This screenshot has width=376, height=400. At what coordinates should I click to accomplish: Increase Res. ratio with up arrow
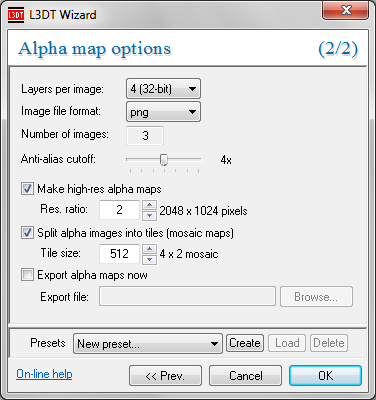149,205
